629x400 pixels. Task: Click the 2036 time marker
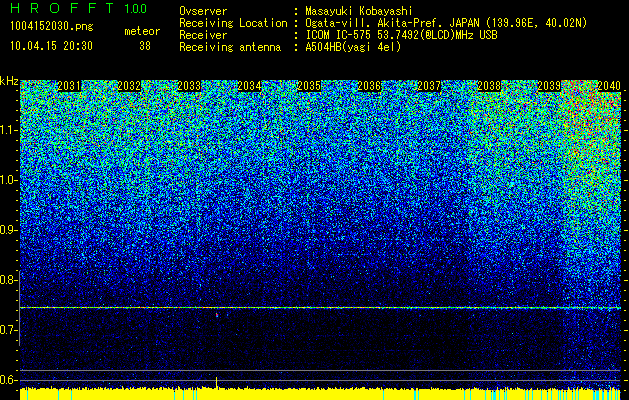(x=369, y=86)
